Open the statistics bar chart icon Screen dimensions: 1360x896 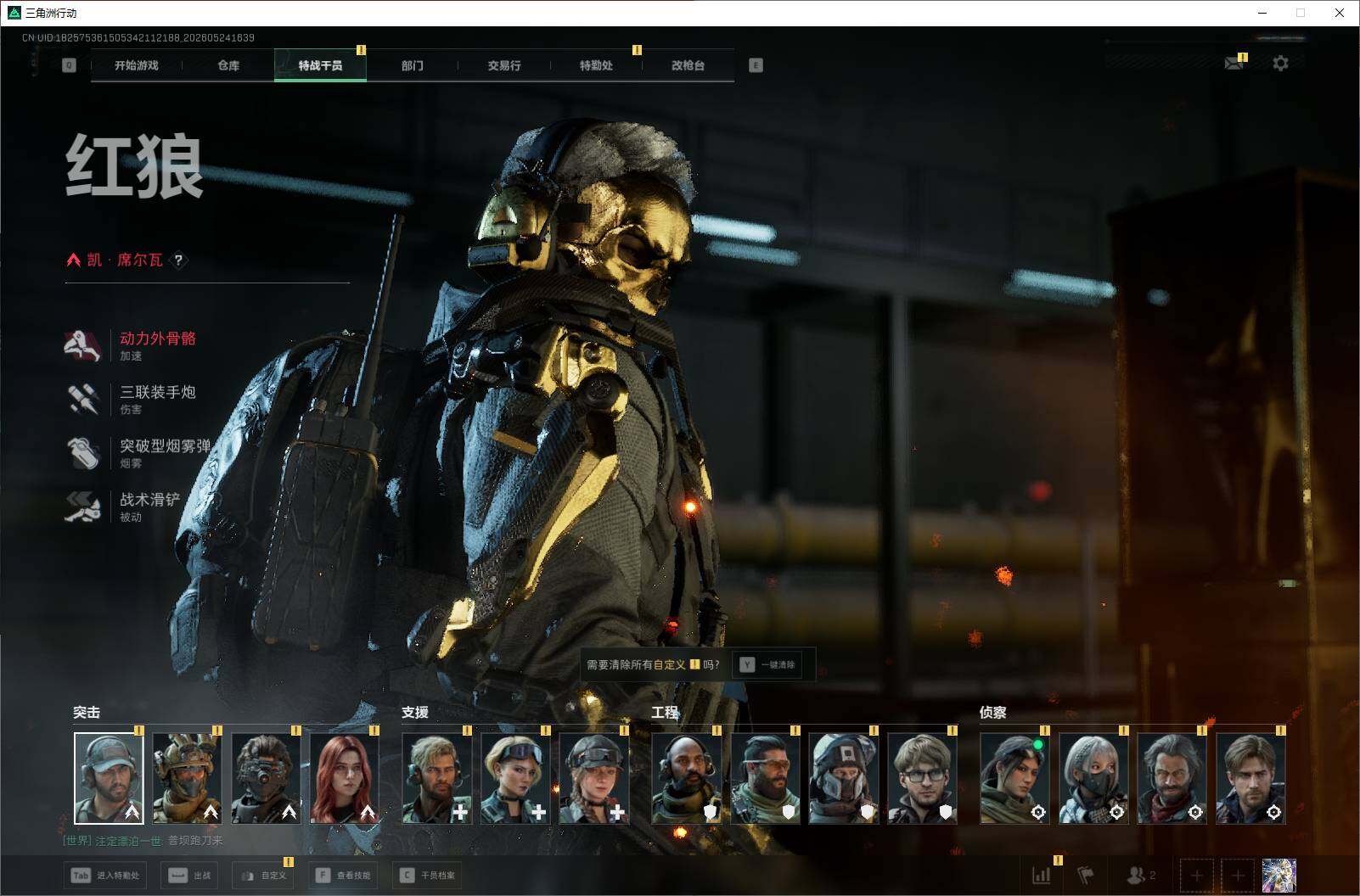pyautogui.click(x=1042, y=875)
